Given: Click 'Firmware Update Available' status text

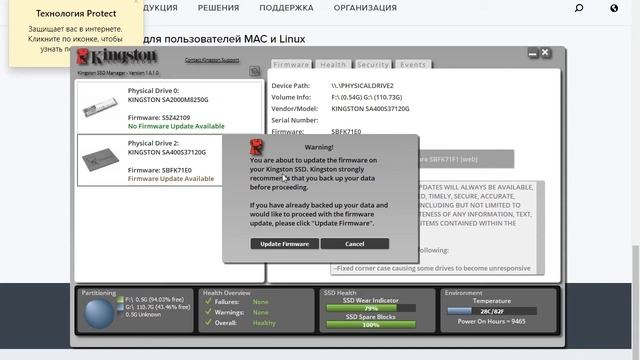Looking at the screenshot, I should coord(171,179).
